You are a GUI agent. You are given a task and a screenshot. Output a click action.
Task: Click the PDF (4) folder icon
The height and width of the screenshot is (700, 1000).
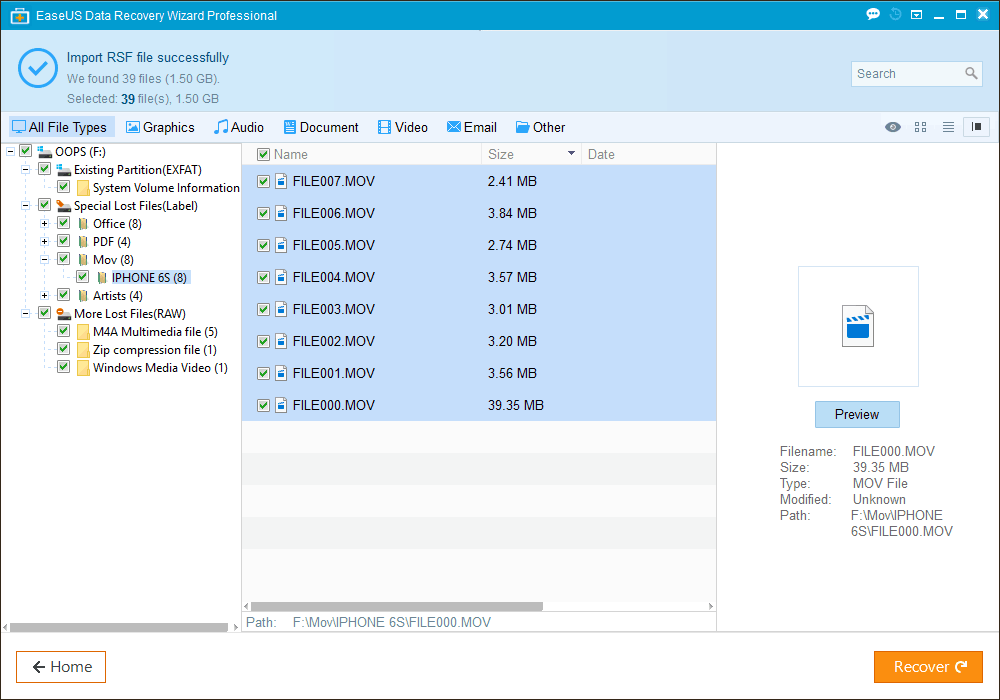[83, 242]
